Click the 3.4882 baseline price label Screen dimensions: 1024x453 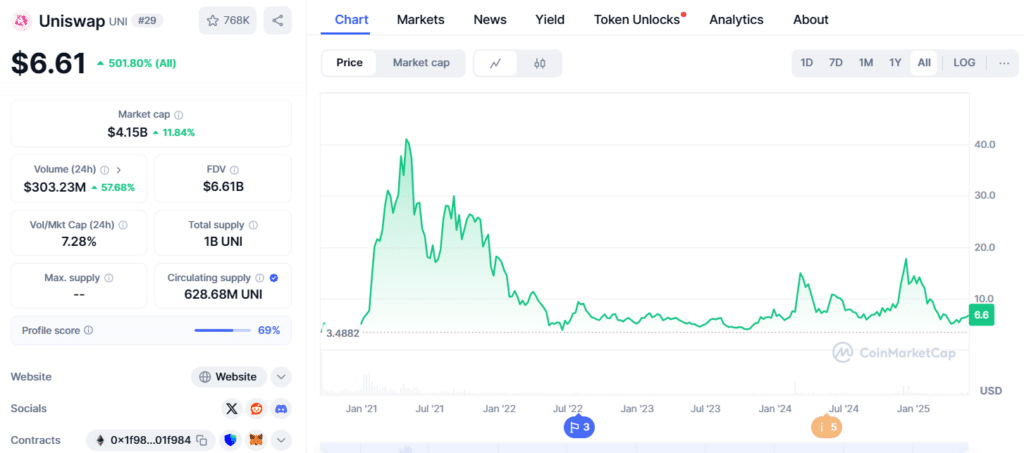(343, 333)
